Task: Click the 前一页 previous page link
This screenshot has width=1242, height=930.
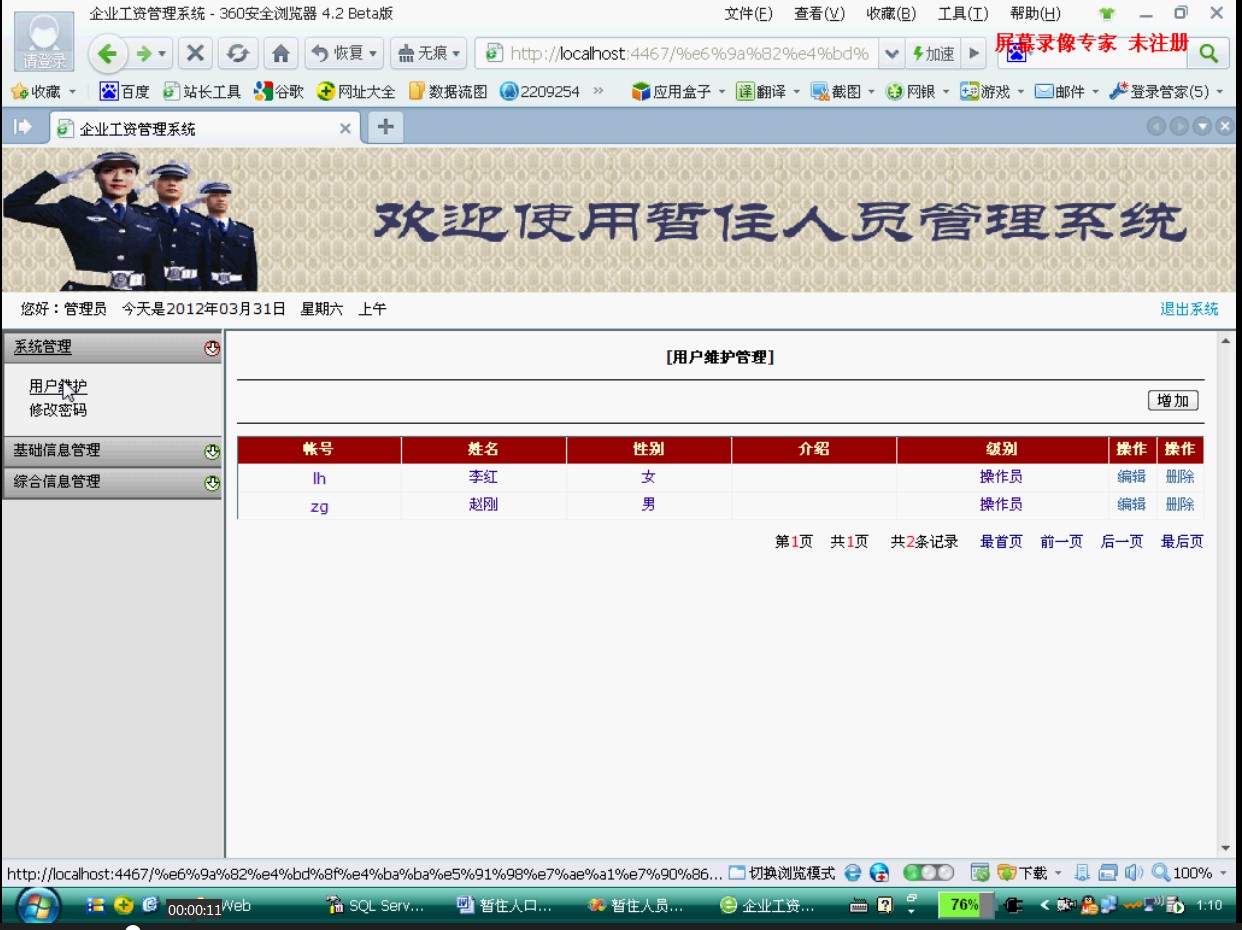Action: [x=1061, y=542]
